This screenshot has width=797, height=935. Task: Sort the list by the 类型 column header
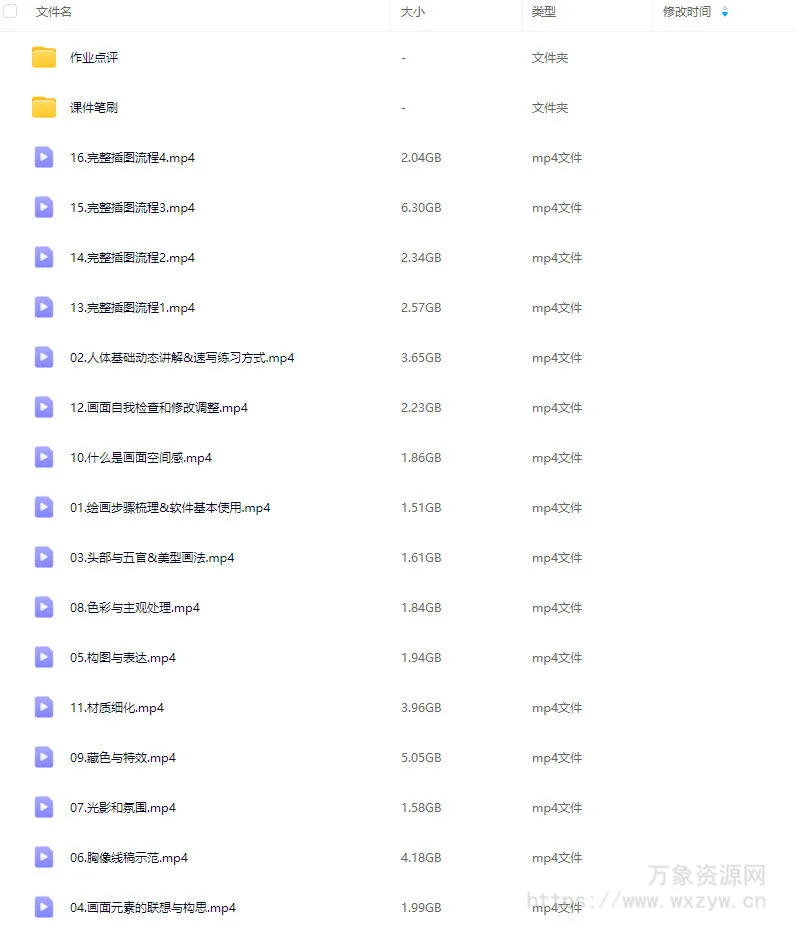tap(544, 12)
